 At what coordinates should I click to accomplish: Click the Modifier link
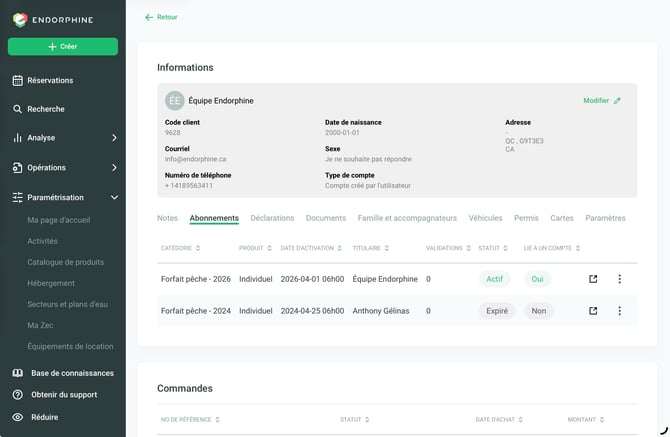pos(601,100)
